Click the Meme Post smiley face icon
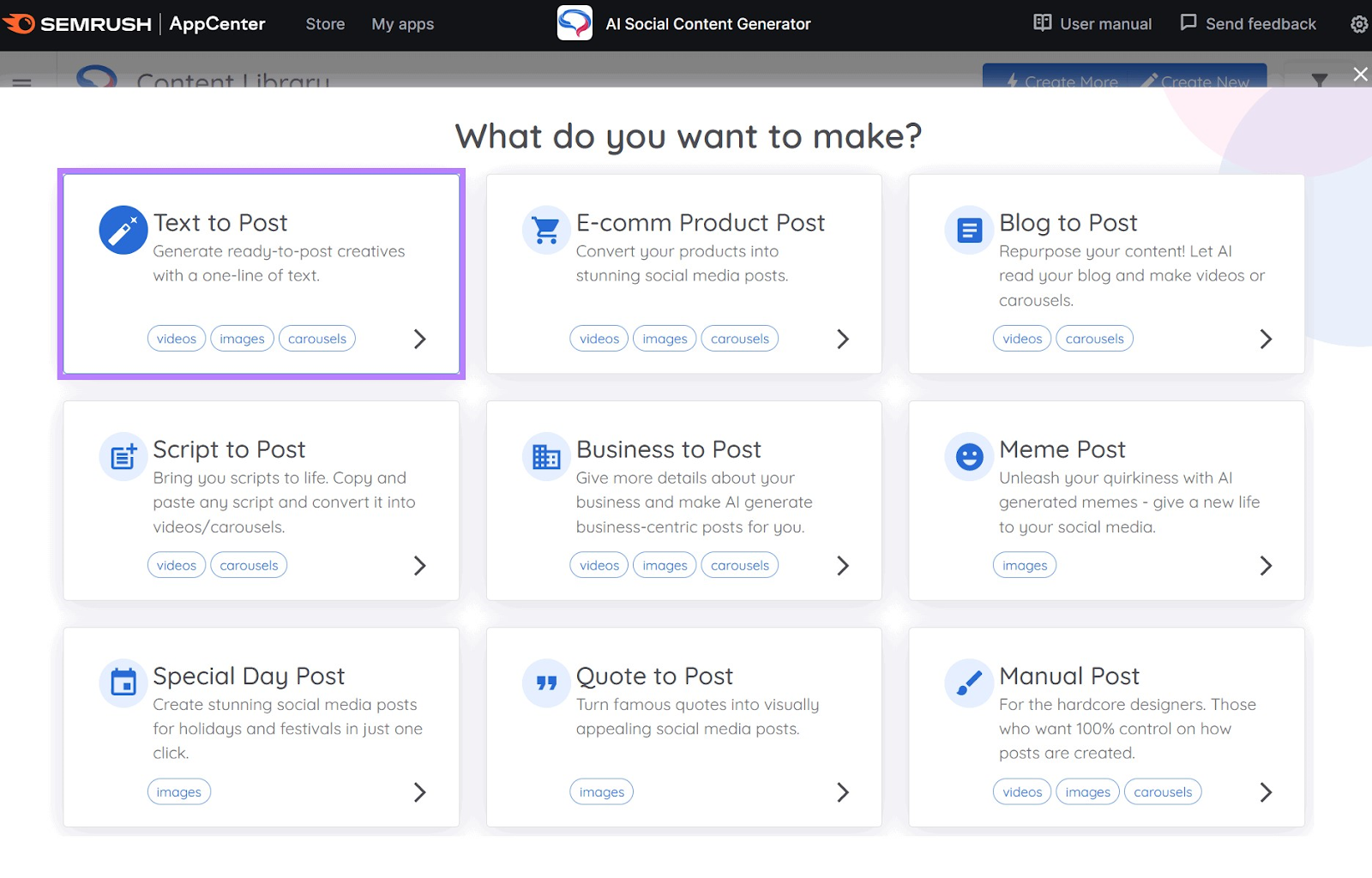Image resolution: width=1372 pixels, height=878 pixels. [968, 456]
